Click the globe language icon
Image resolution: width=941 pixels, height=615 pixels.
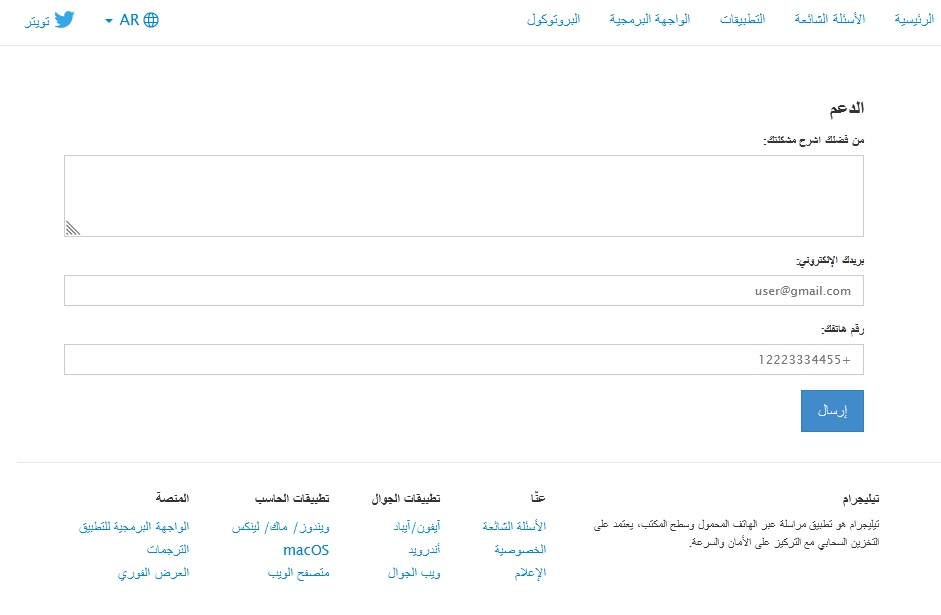pyautogui.click(x=151, y=20)
